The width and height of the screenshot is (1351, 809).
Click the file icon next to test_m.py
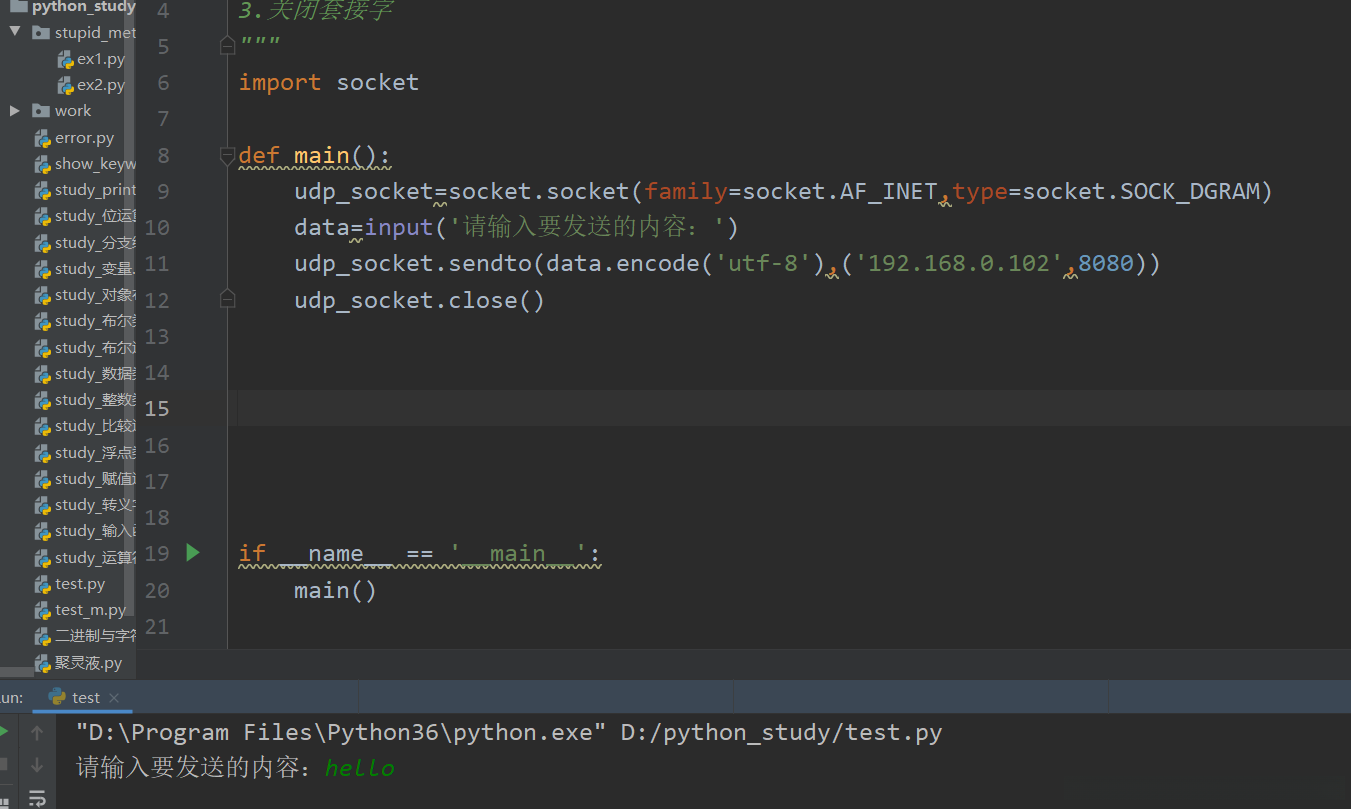point(42,610)
